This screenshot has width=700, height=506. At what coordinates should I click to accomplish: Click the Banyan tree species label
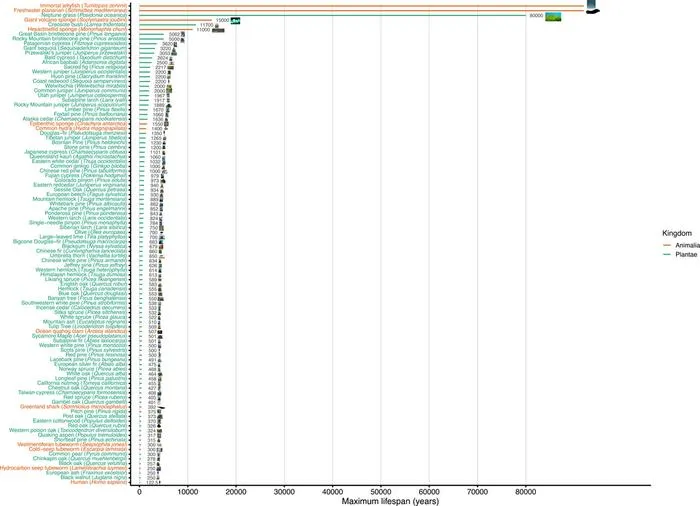point(88,298)
